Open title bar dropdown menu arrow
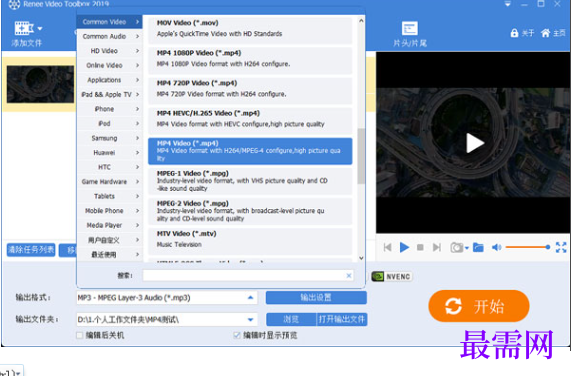The image size is (572, 376). click(x=507, y=4)
